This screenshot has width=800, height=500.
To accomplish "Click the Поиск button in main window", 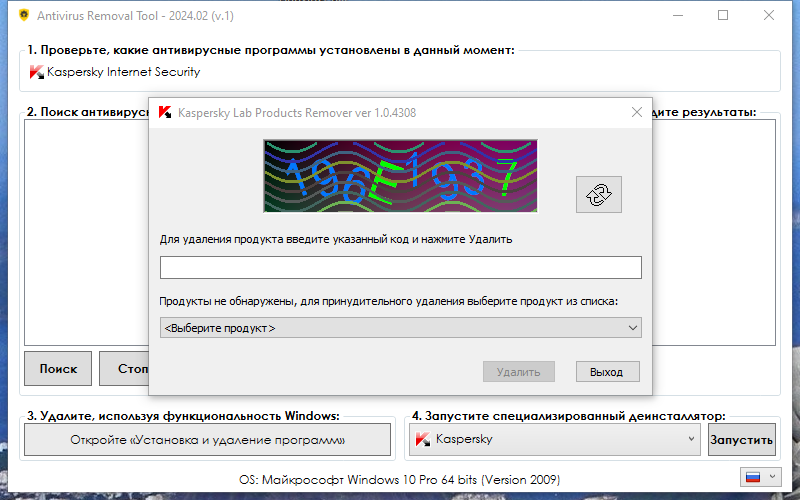I will [58, 368].
